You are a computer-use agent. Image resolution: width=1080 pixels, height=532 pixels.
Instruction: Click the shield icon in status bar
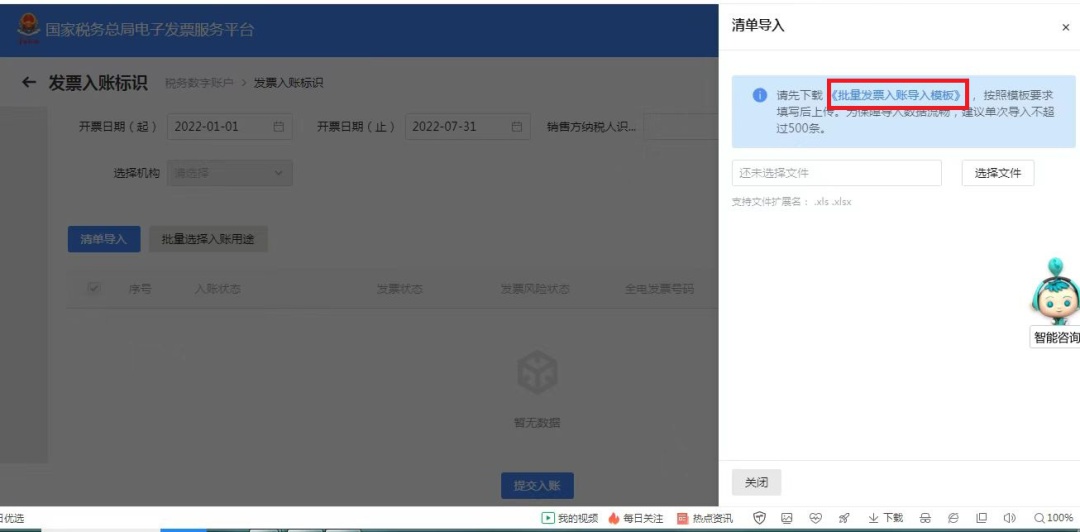(759, 518)
